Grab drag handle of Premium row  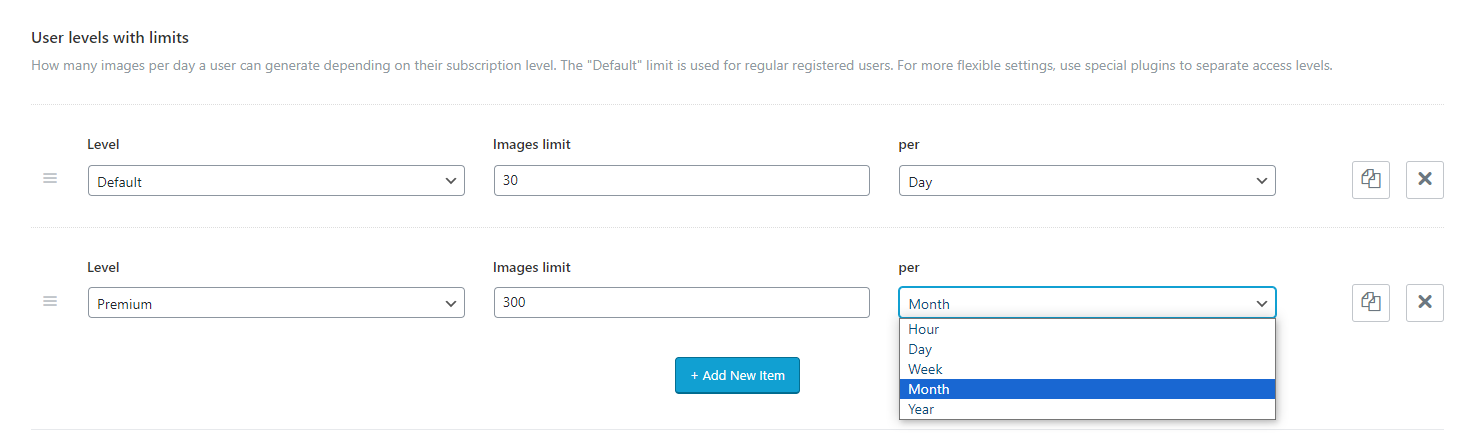coord(50,301)
